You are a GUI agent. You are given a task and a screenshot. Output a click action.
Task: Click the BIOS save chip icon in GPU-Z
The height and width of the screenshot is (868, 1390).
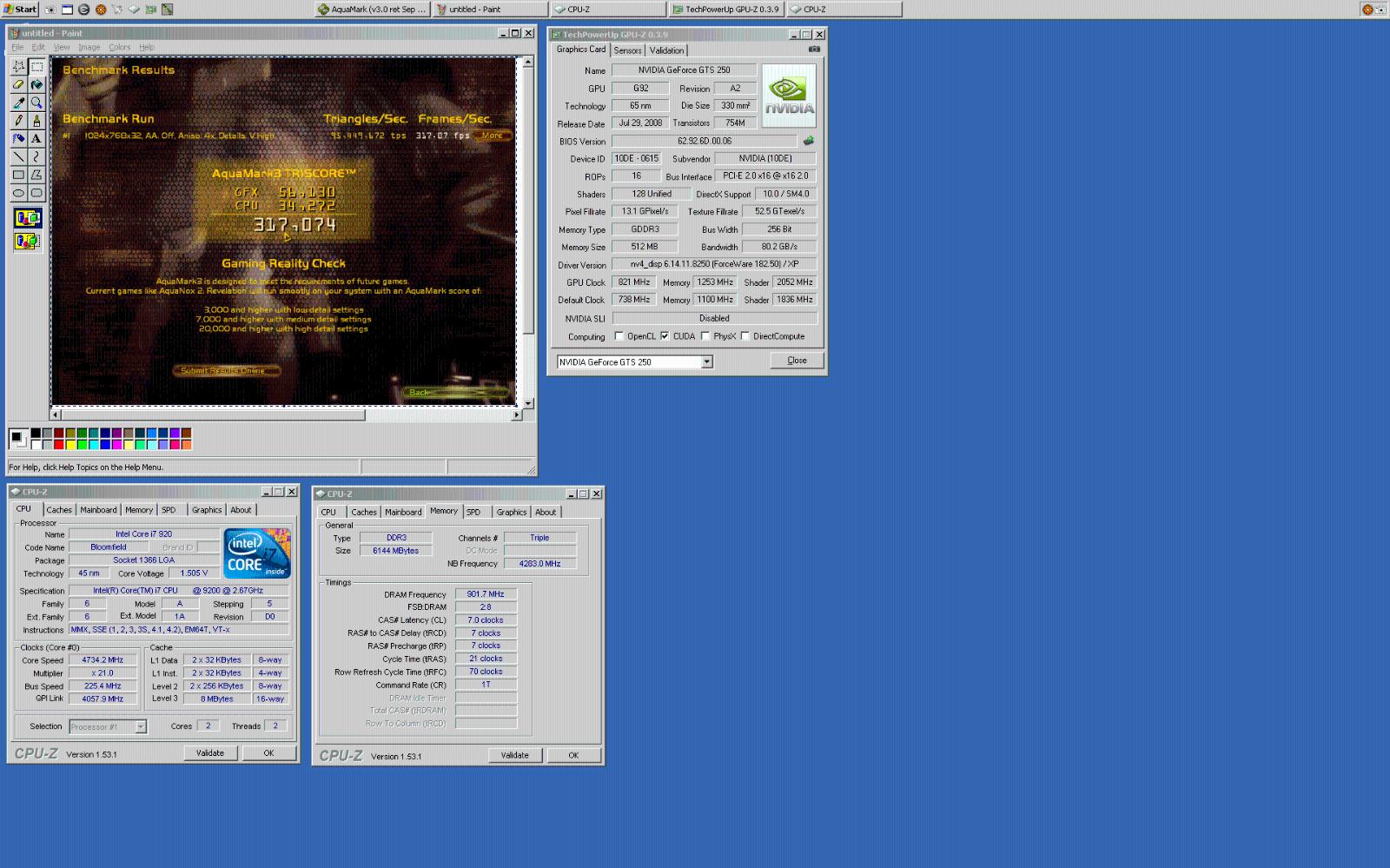(809, 141)
